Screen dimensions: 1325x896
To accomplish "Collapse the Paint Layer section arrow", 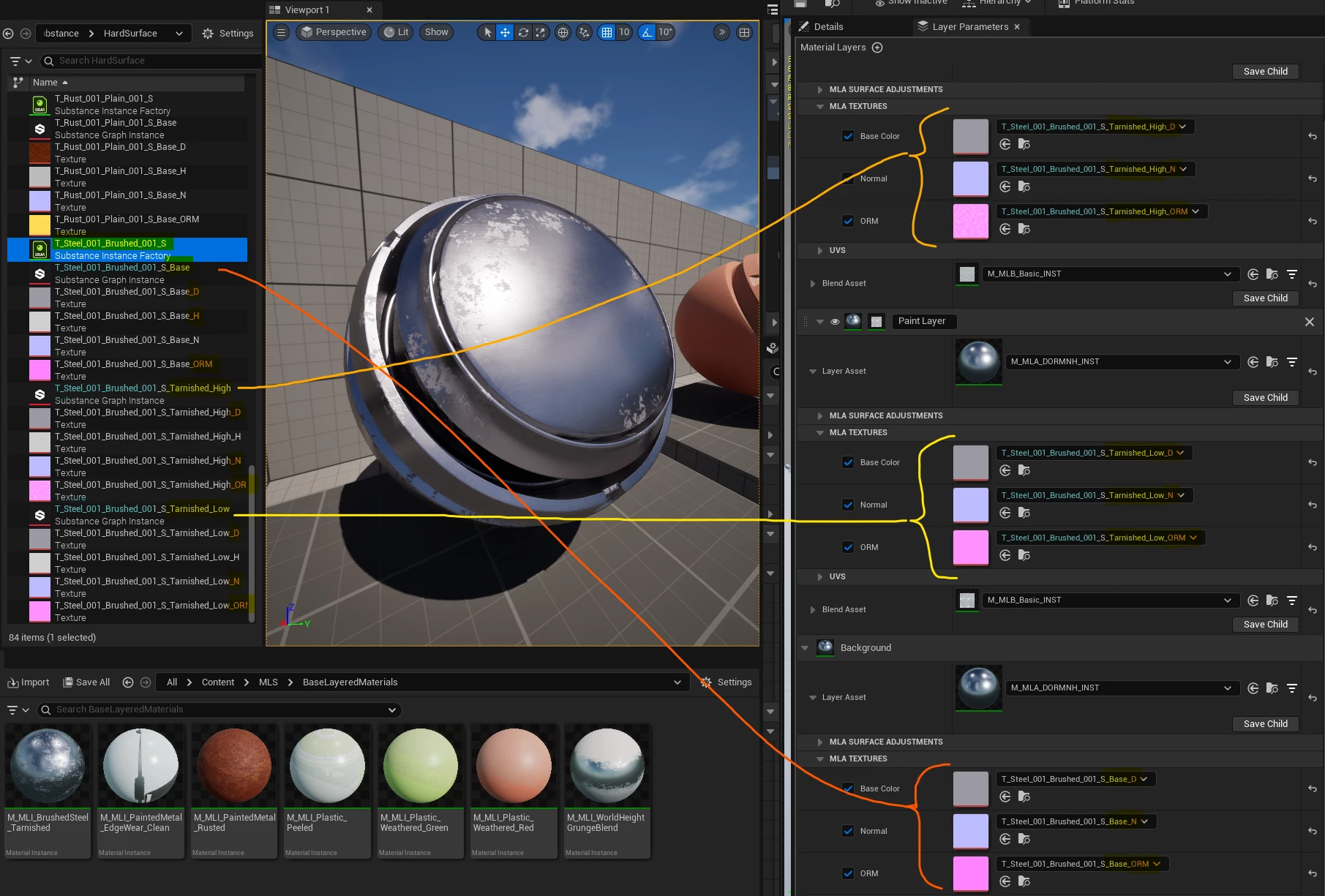I will tap(820, 322).
